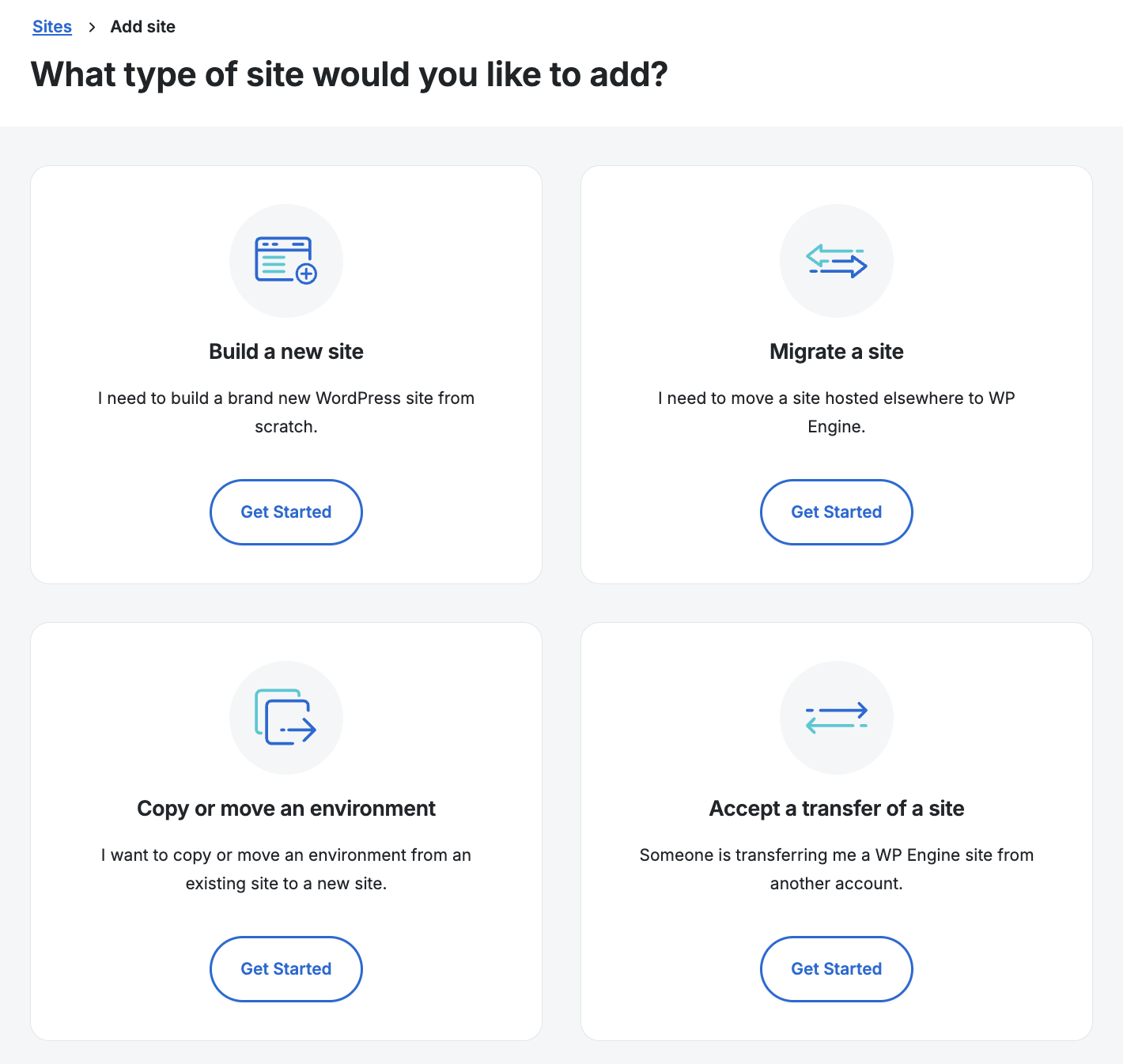Image resolution: width=1123 pixels, height=1064 pixels.
Task: Click the page title about site type
Action: [349, 75]
